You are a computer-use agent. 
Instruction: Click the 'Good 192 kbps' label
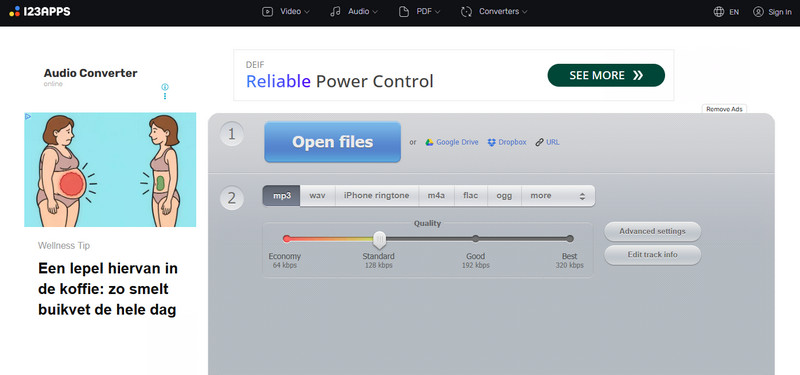pyautogui.click(x=476, y=261)
